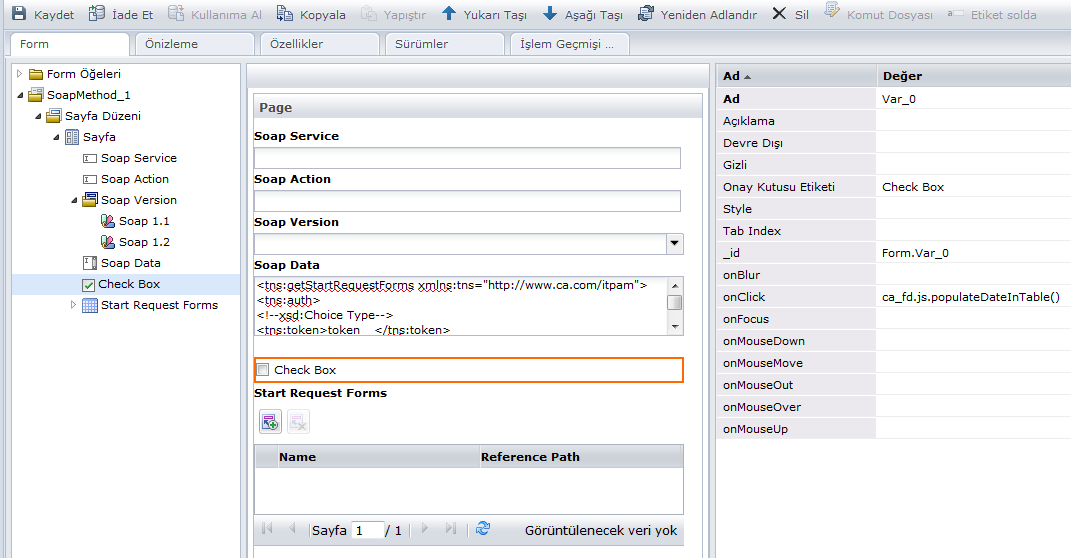This screenshot has height=558, width=1071.
Task: Click the Değer column header
Action: 973,76
